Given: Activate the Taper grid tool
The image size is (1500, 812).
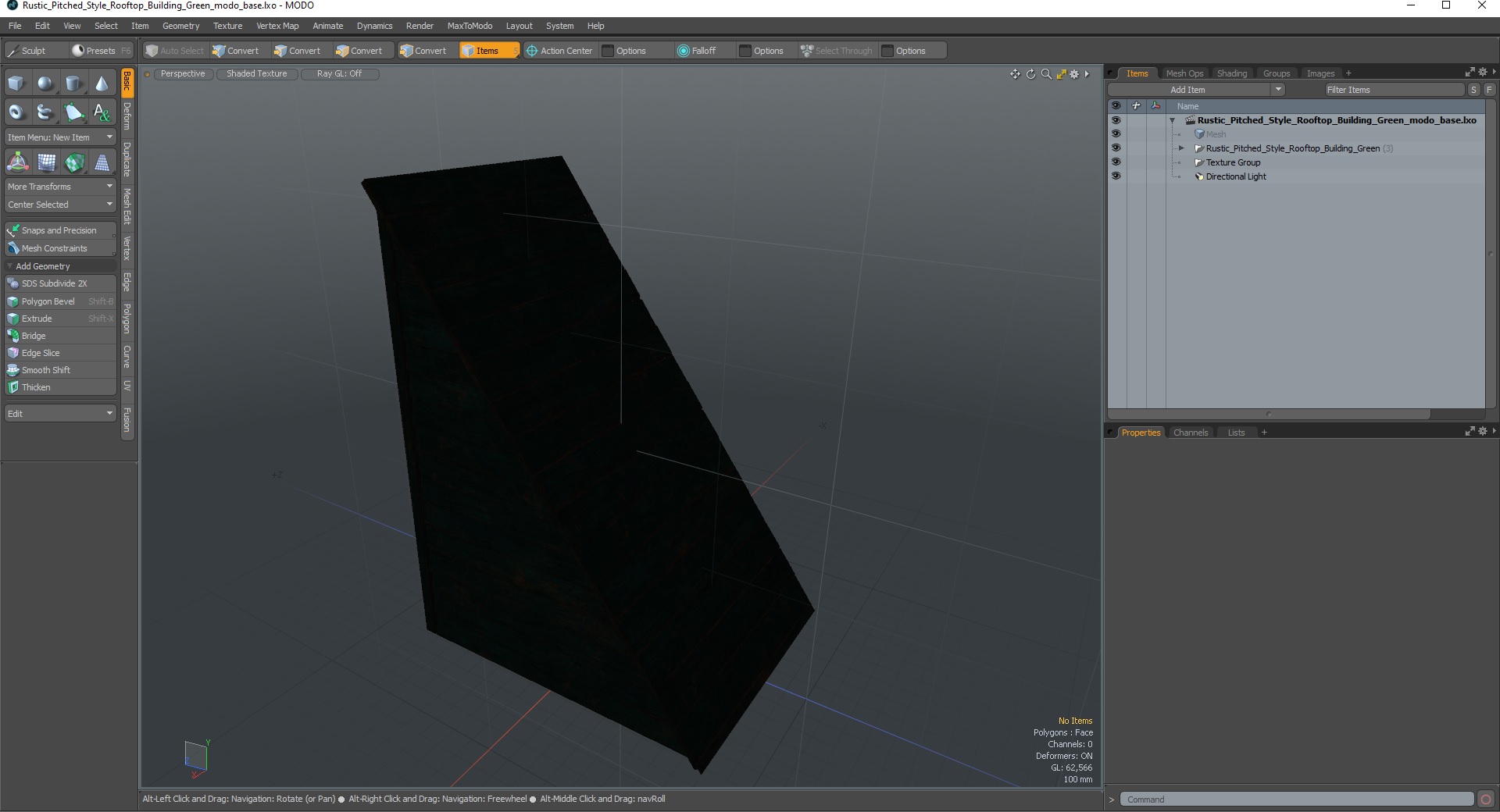Looking at the screenshot, I should [x=102, y=162].
